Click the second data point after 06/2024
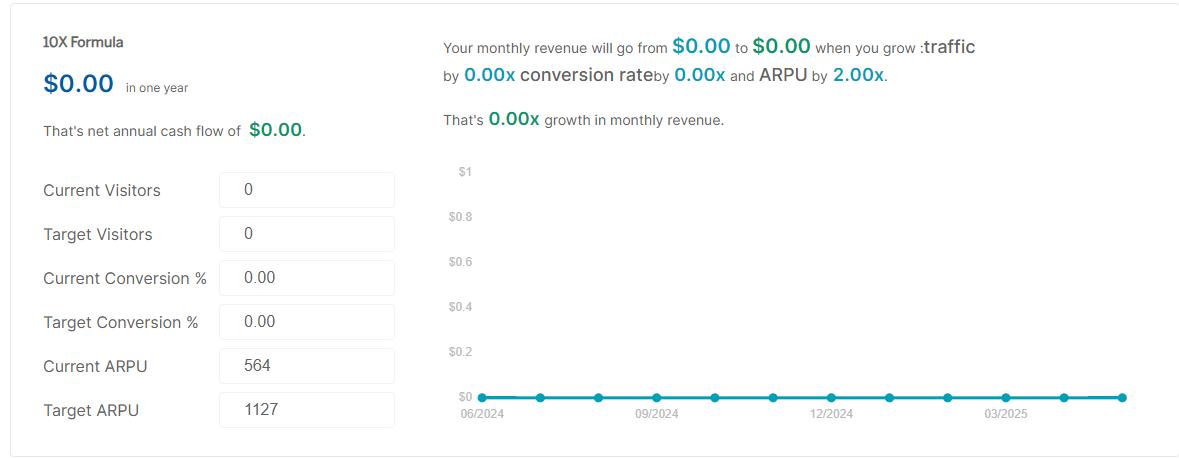Screen dimensions: 1179x459 tap(598, 397)
